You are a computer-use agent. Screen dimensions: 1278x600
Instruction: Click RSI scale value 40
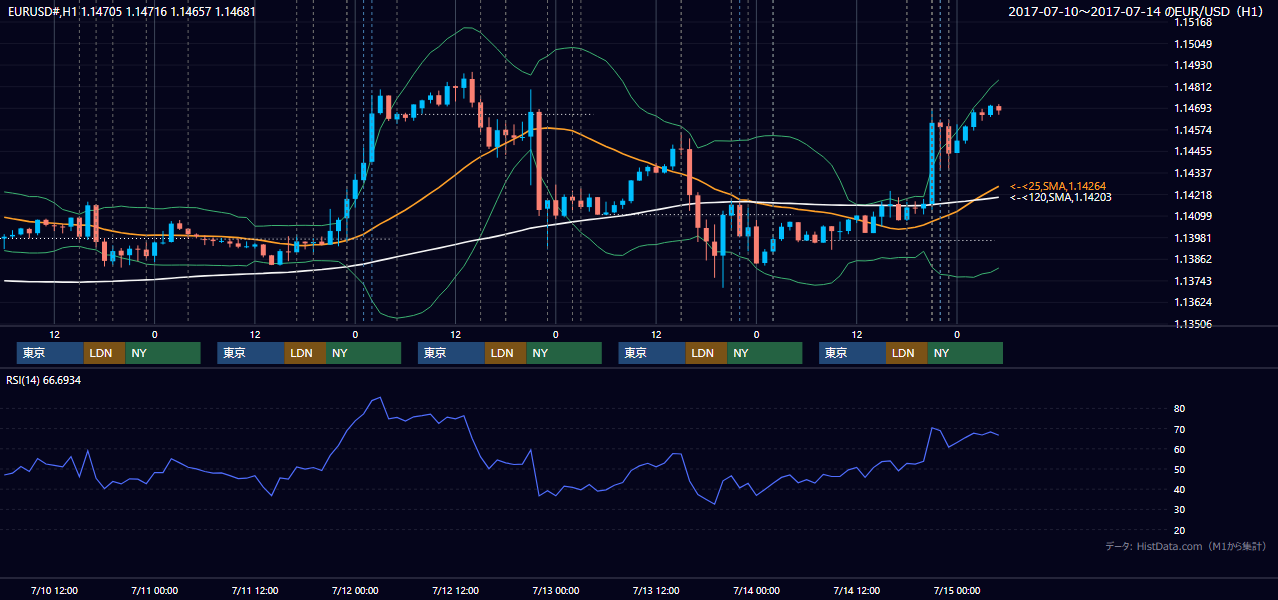click(1180, 489)
